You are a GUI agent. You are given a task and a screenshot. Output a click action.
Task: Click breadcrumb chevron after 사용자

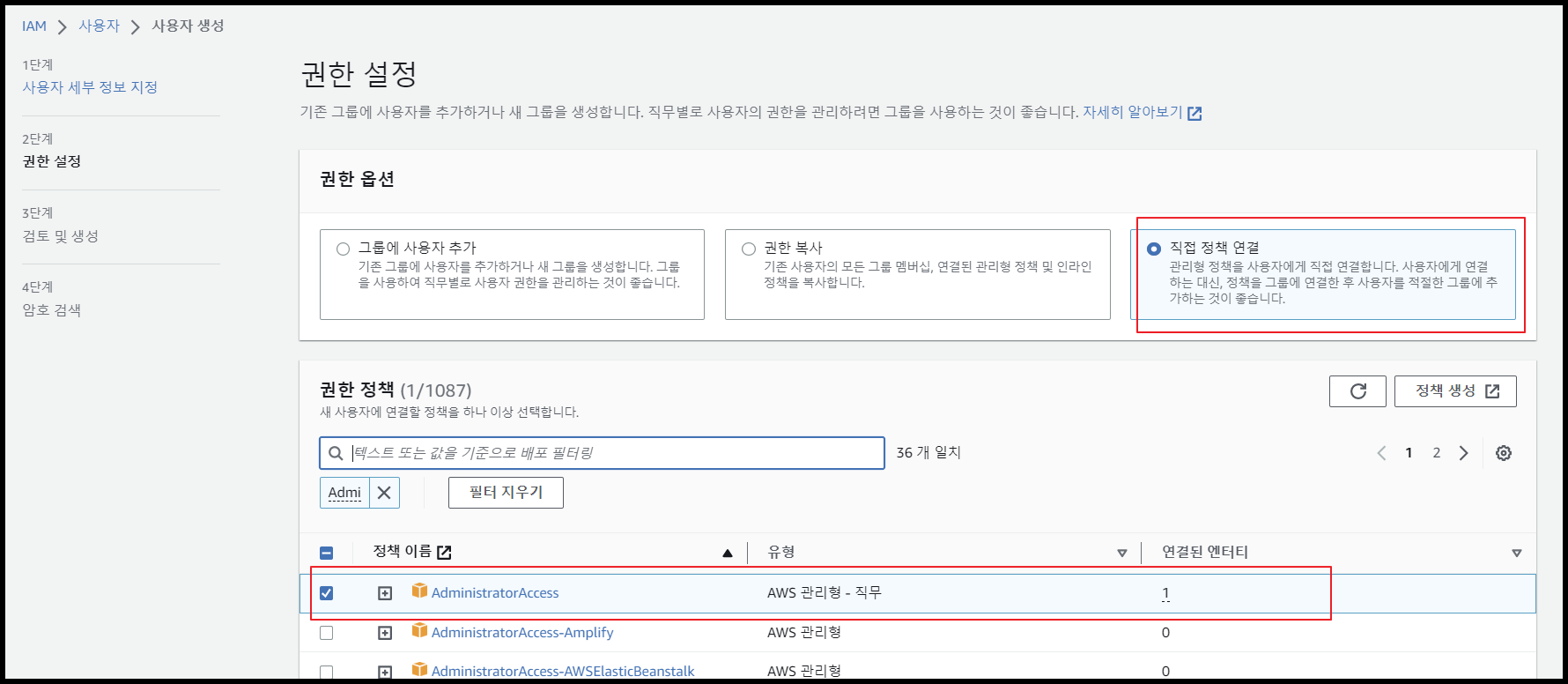click(x=135, y=27)
